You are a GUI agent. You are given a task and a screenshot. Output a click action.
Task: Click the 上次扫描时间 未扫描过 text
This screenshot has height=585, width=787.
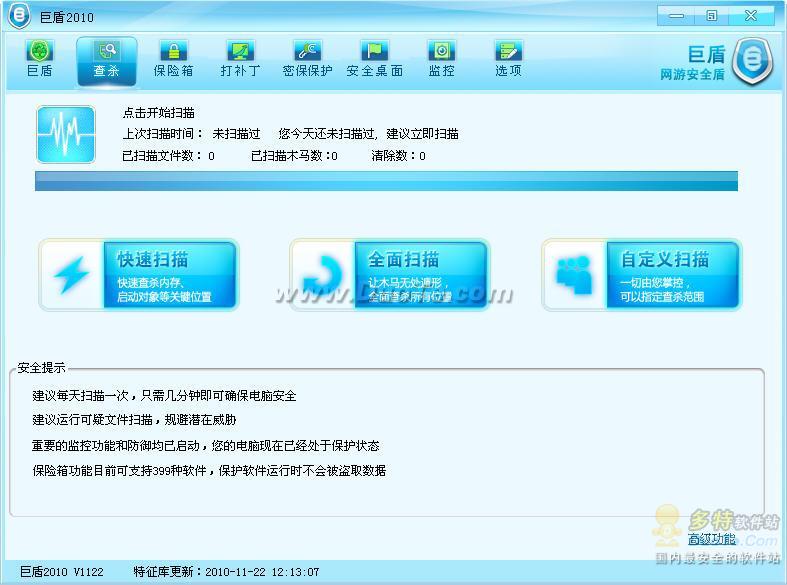(191, 134)
